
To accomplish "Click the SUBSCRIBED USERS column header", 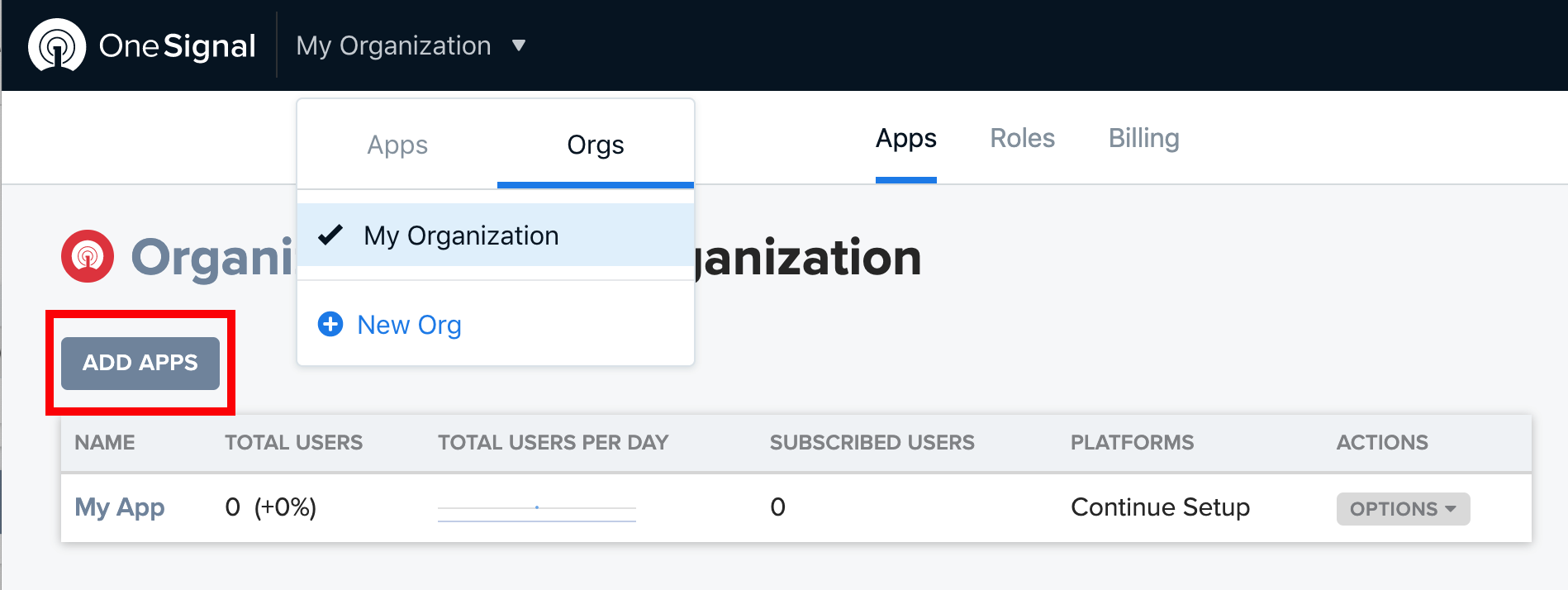I will click(x=872, y=443).
